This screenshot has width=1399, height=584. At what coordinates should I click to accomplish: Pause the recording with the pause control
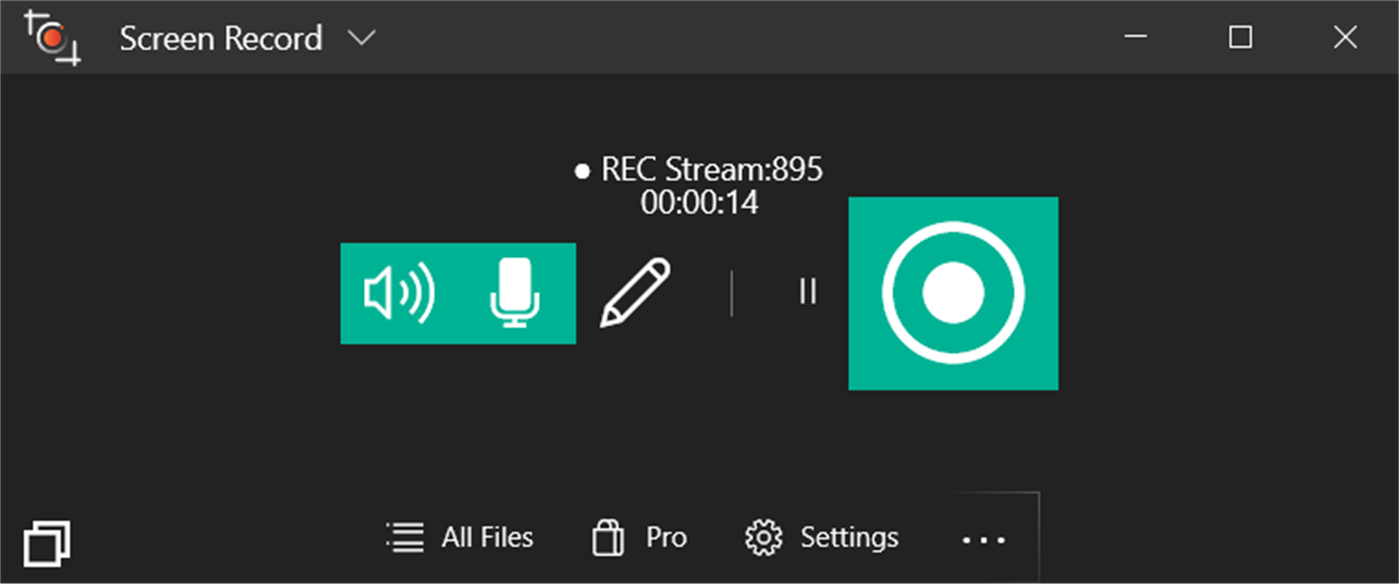click(808, 292)
